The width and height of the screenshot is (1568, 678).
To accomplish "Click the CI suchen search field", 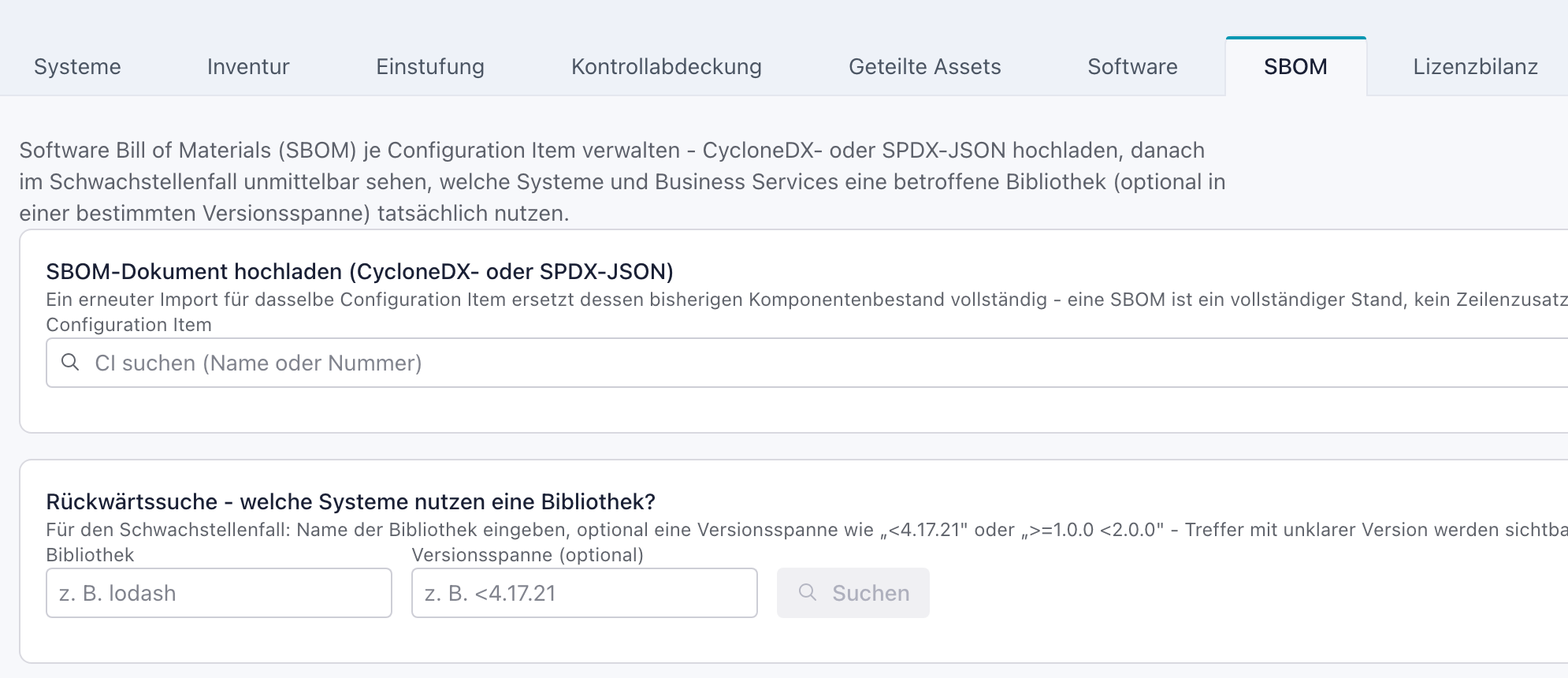I will 807,363.
